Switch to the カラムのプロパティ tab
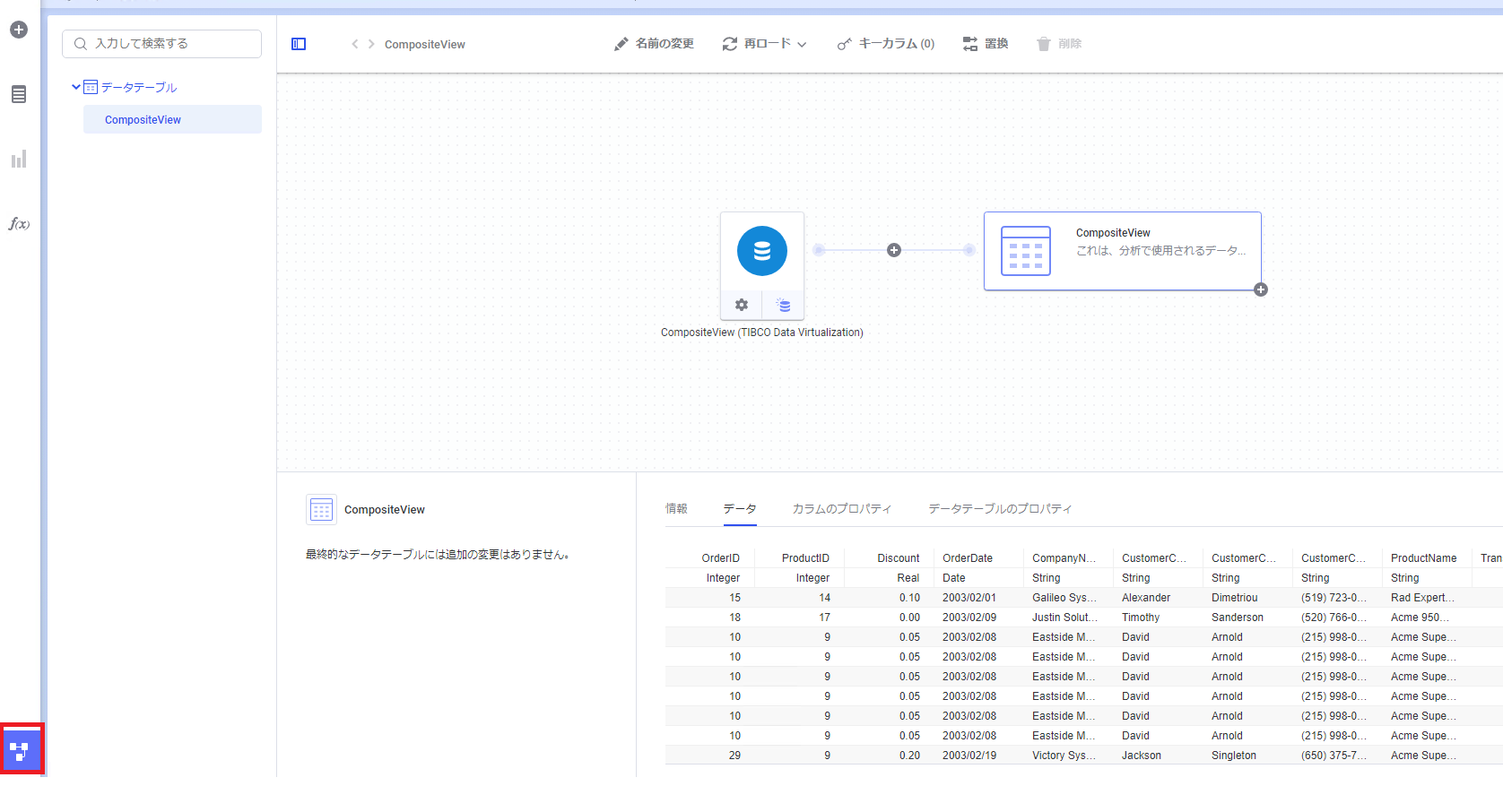The height and width of the screenshot is (812, 1503). [x=842, y=508]
